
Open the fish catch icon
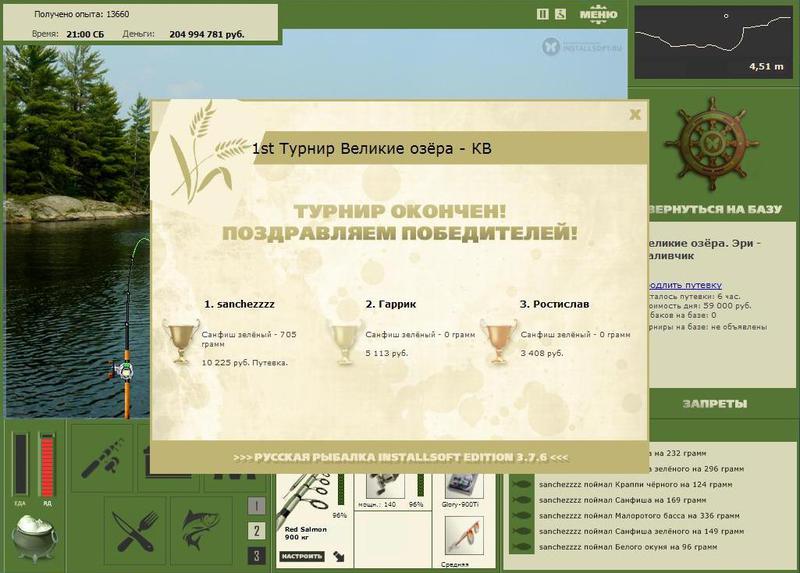pyautogui.click(x=201, y=531)
